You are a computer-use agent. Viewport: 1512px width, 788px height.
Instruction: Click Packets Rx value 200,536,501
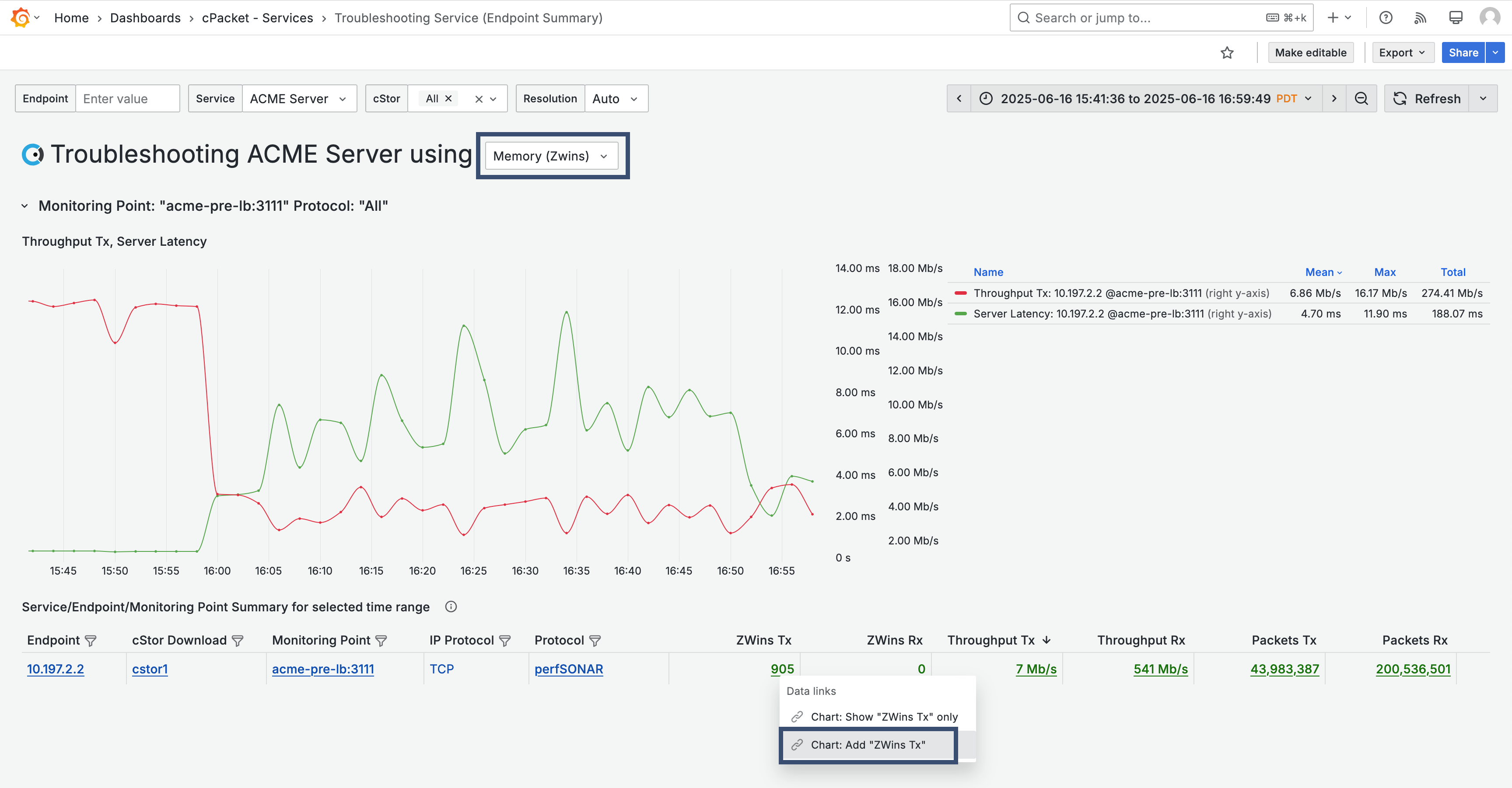(1413, 669)
